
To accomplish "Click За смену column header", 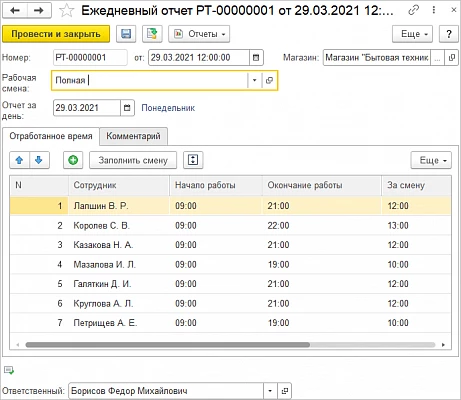I will pyautogui.click(x=417, y=185).
